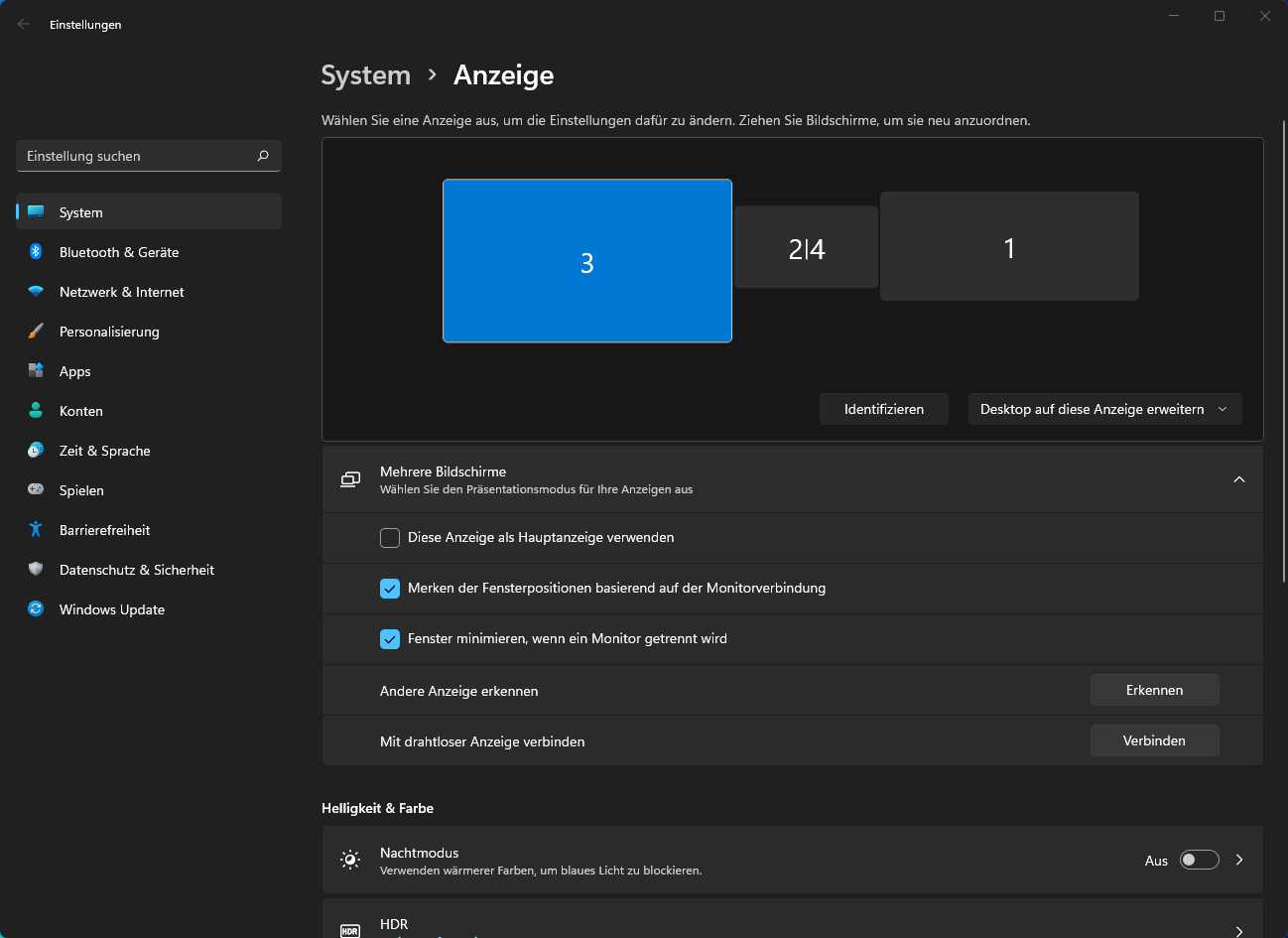
Task: Click the Barrierefreiheit accessibility icon
Action: click(x=36, y=529)
